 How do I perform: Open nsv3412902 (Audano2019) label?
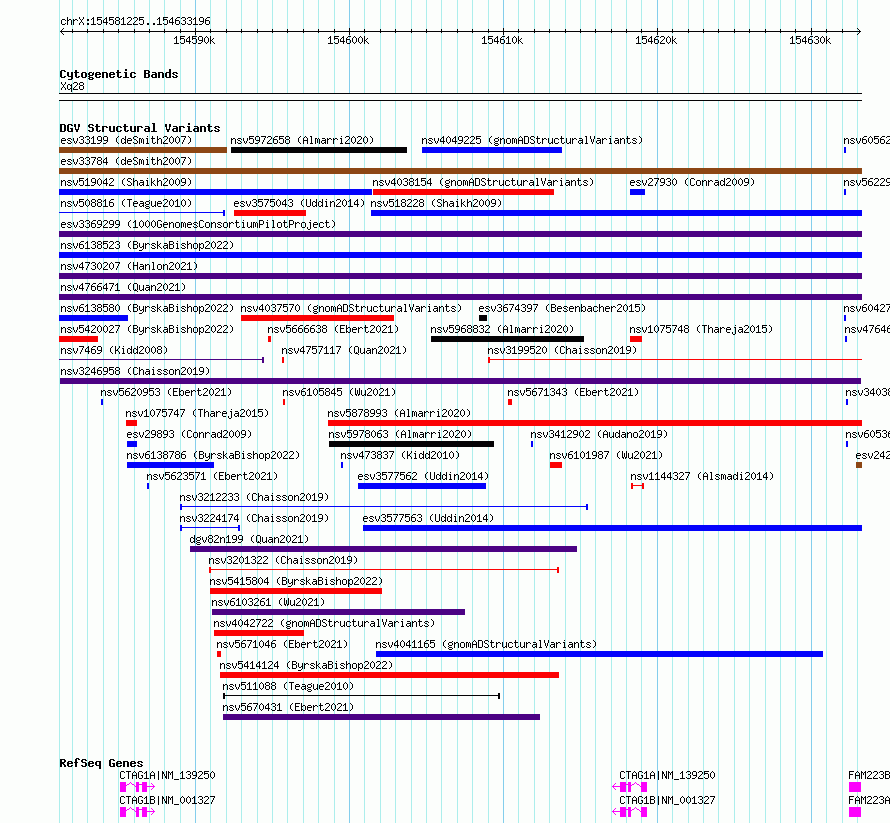click(599, 434)
